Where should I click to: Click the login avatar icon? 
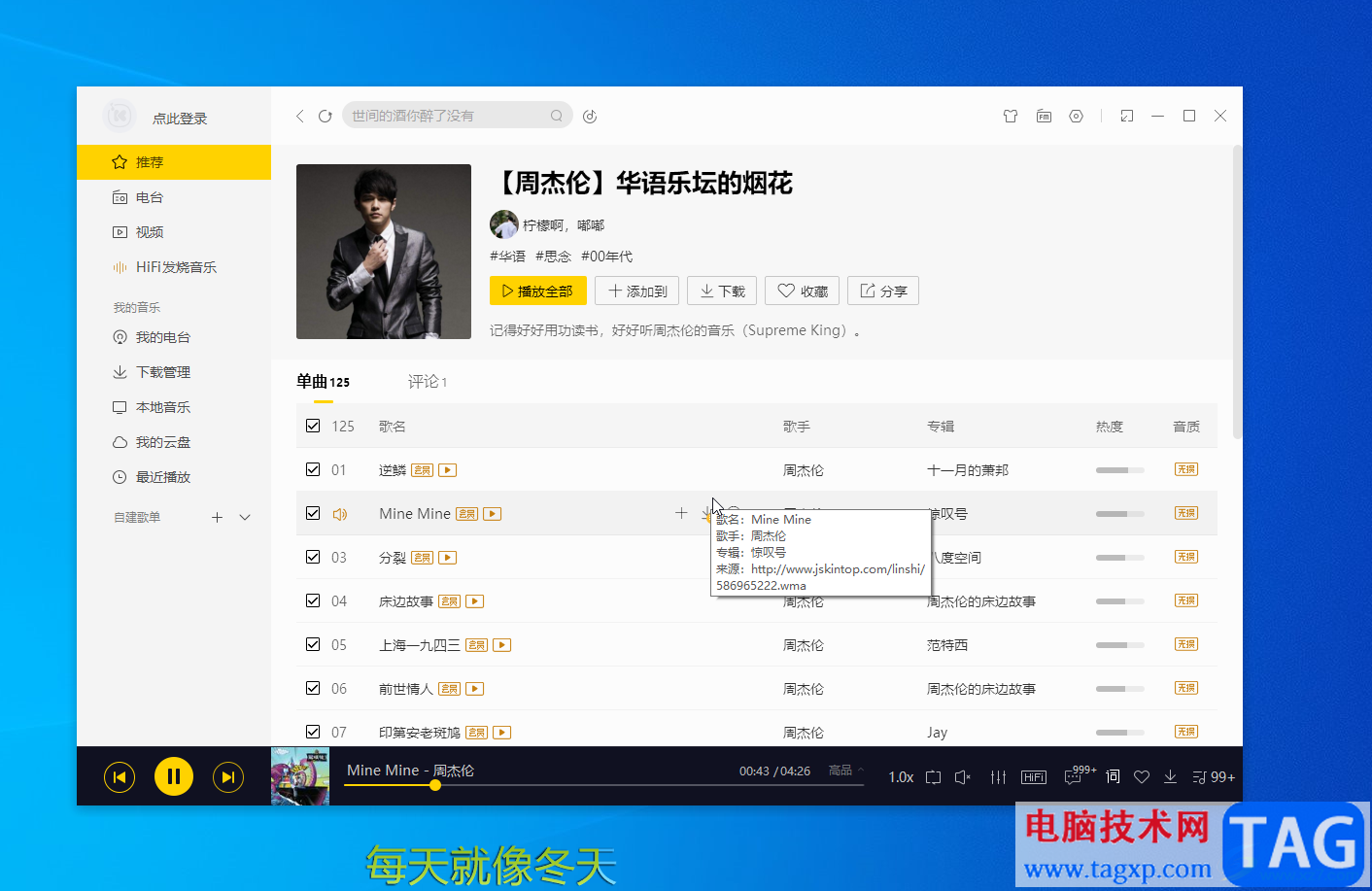tap(120, 117)
